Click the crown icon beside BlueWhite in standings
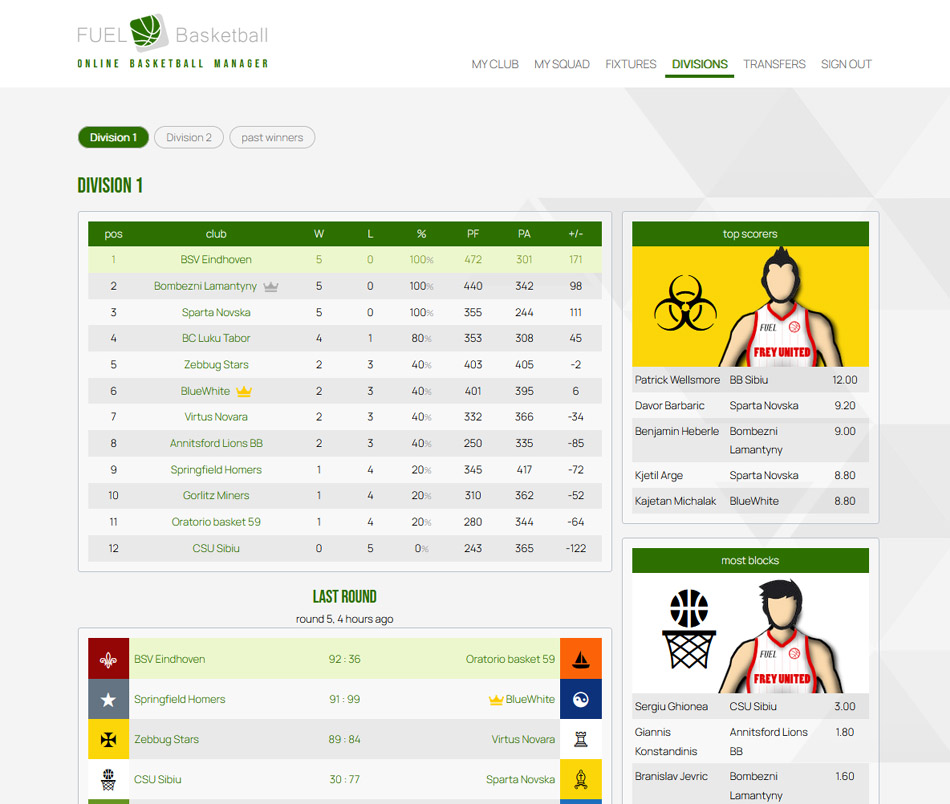Image resolution: width=950 pixels, height=804 pixels. 243,391
